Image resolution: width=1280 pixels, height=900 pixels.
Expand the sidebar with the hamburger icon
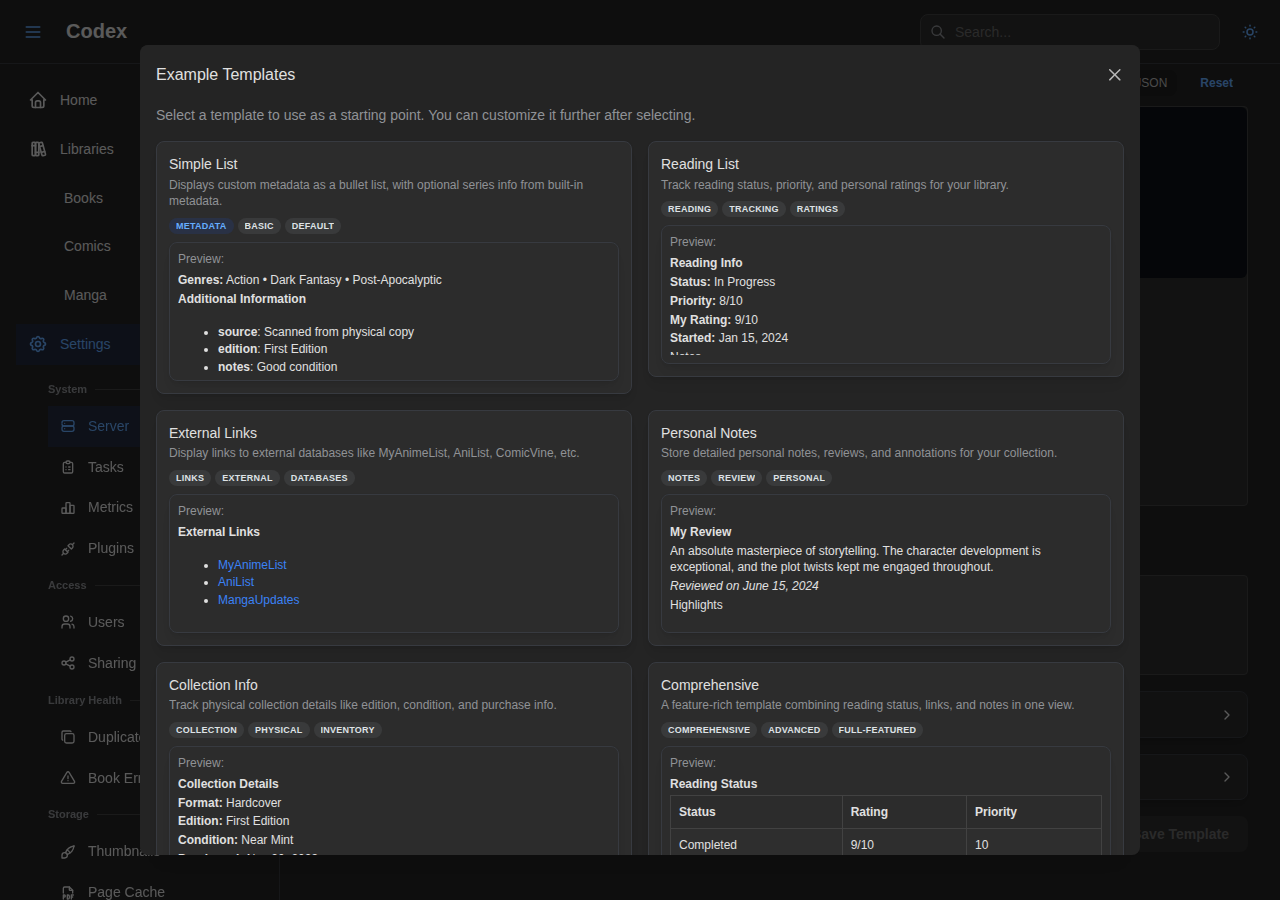(33, 31)
